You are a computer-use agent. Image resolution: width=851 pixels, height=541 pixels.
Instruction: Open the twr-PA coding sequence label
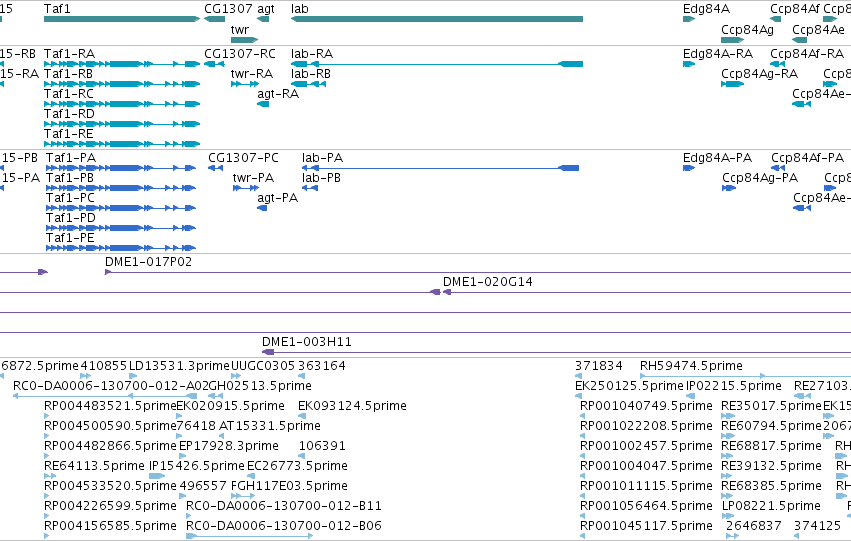point(253,178)
